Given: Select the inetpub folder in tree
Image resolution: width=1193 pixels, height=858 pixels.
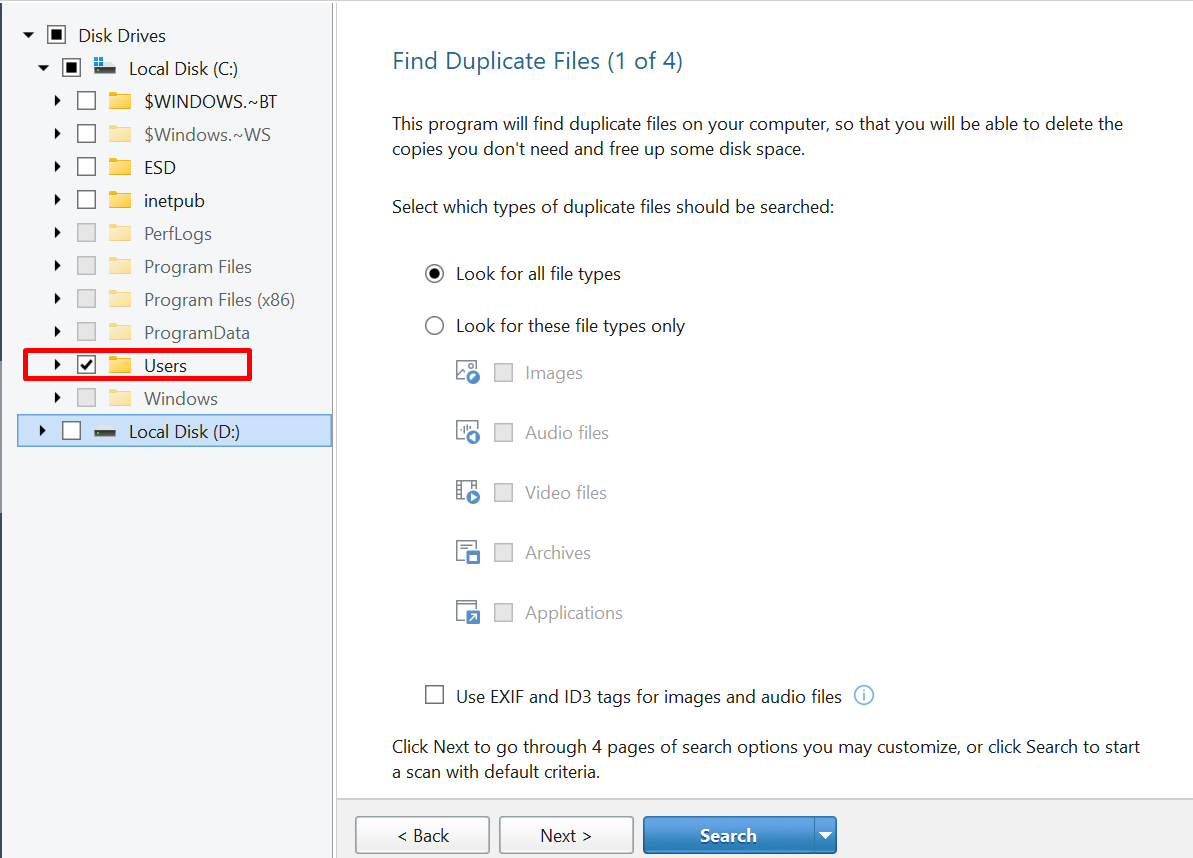Looking at the screenshot, I should point(174,200).
